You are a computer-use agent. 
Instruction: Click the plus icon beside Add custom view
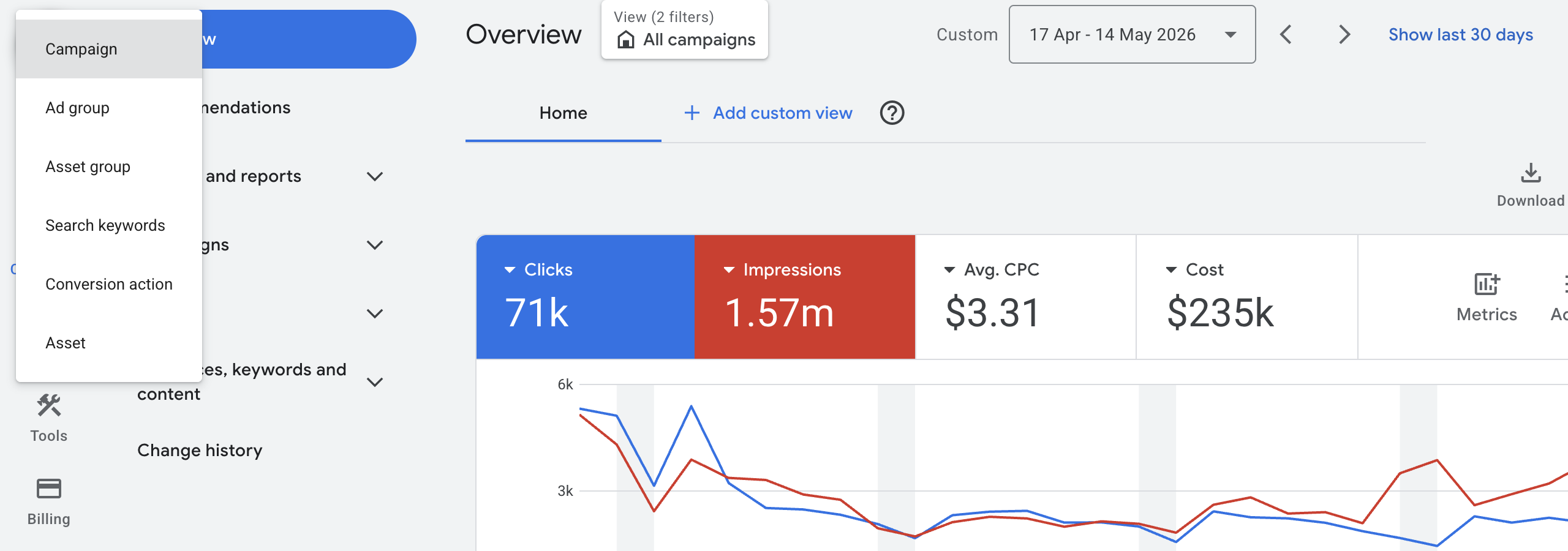pyautogui.click(x=692, y=113)
